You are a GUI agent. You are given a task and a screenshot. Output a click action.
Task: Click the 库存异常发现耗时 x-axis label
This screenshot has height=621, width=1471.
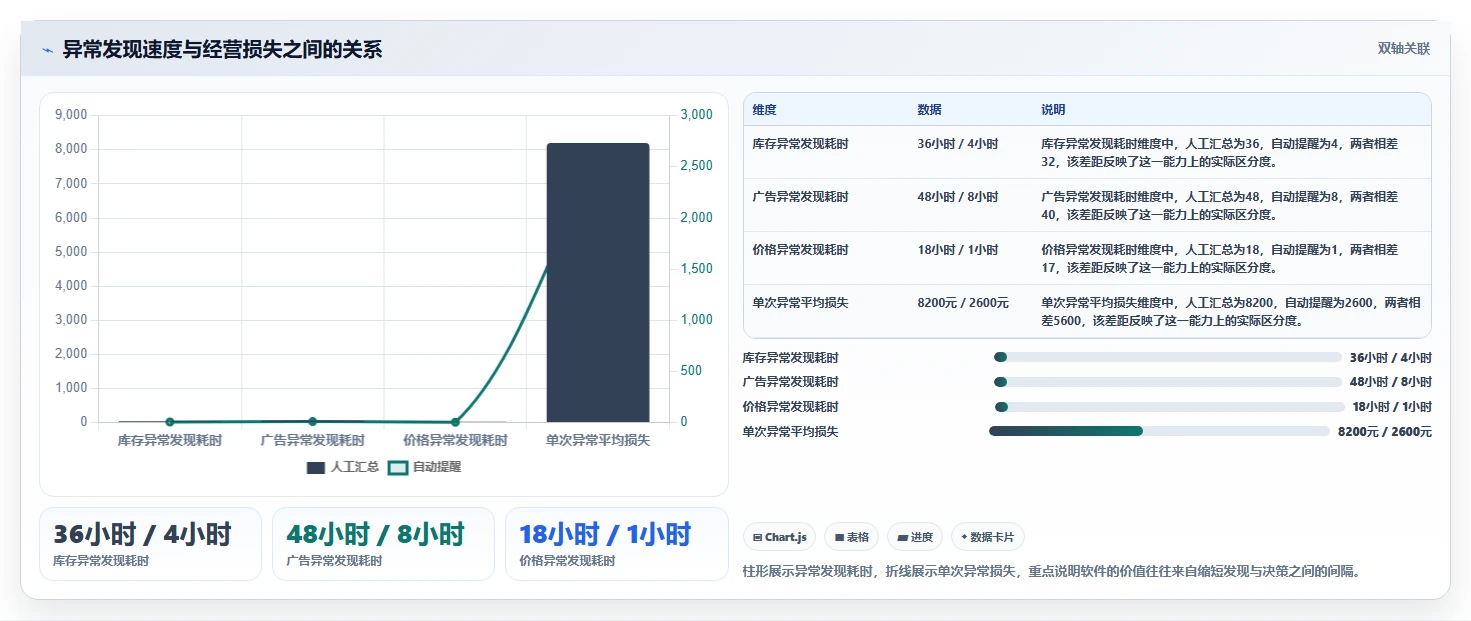coord(170,440)
